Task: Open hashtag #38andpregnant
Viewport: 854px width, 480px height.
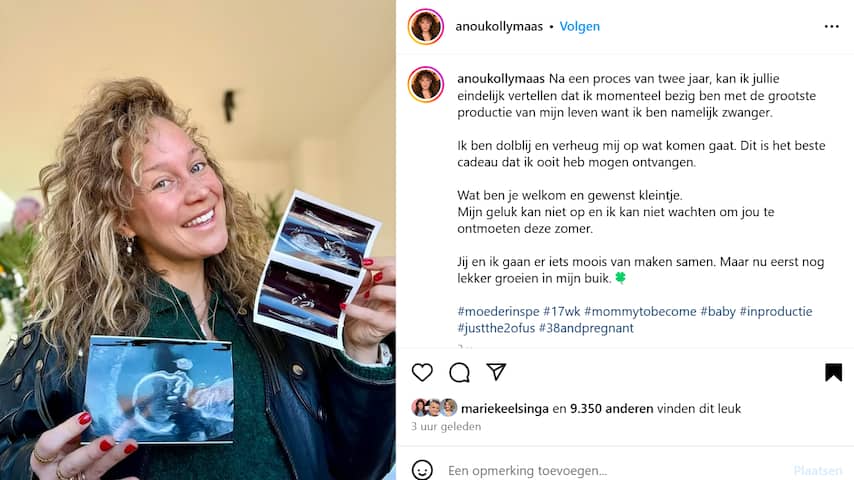Action: tap(586, 328)
